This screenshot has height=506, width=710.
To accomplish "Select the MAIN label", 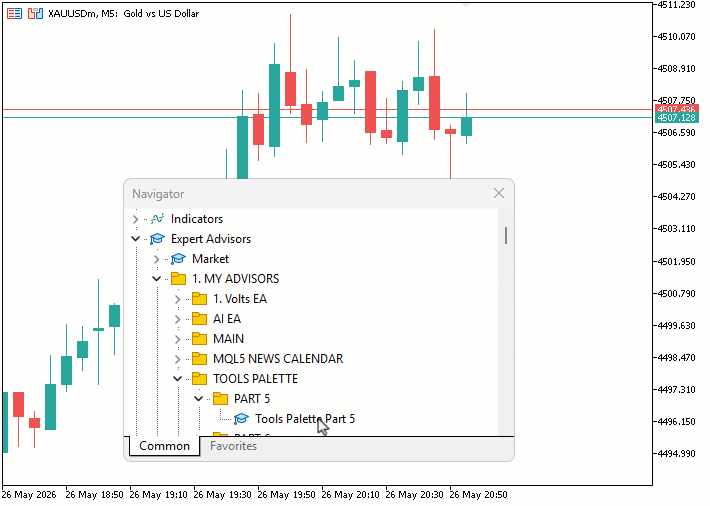I will coord(228,338).
